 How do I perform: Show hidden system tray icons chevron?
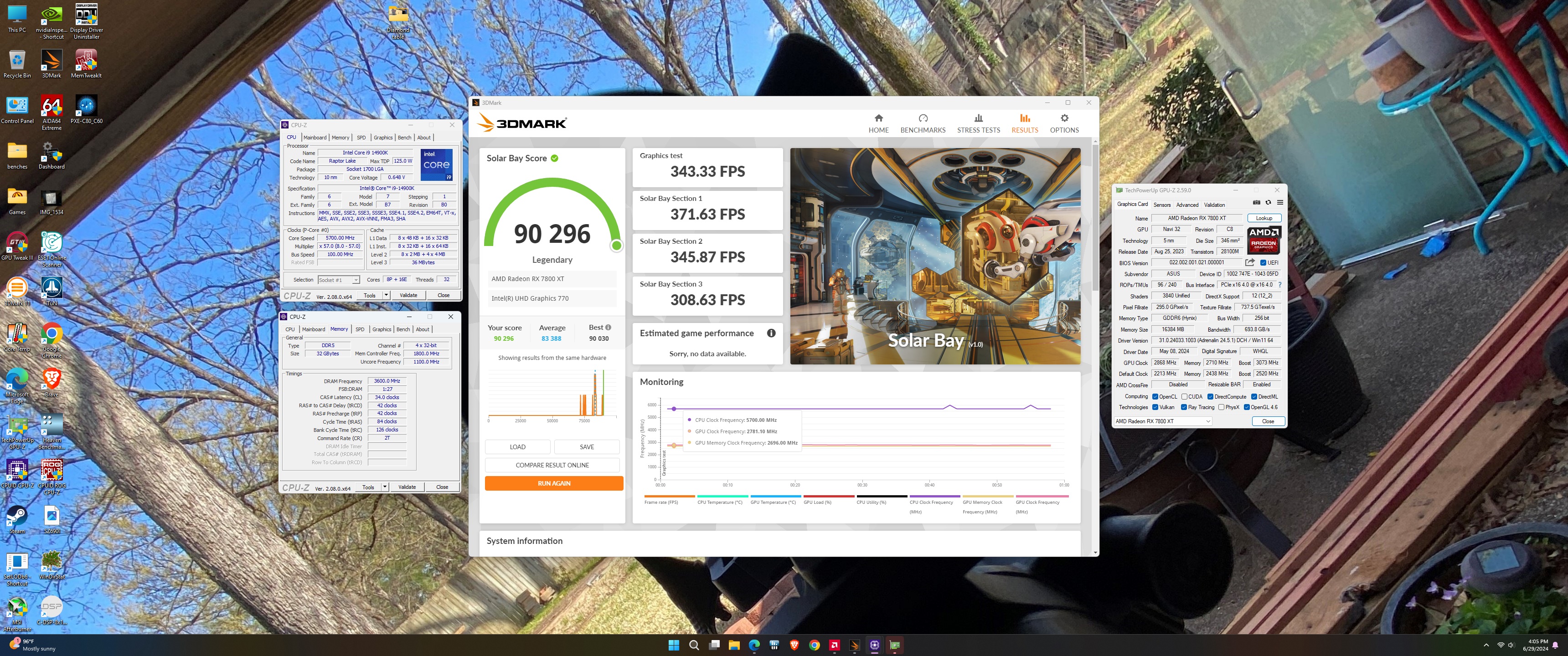tap(1486, 645)
